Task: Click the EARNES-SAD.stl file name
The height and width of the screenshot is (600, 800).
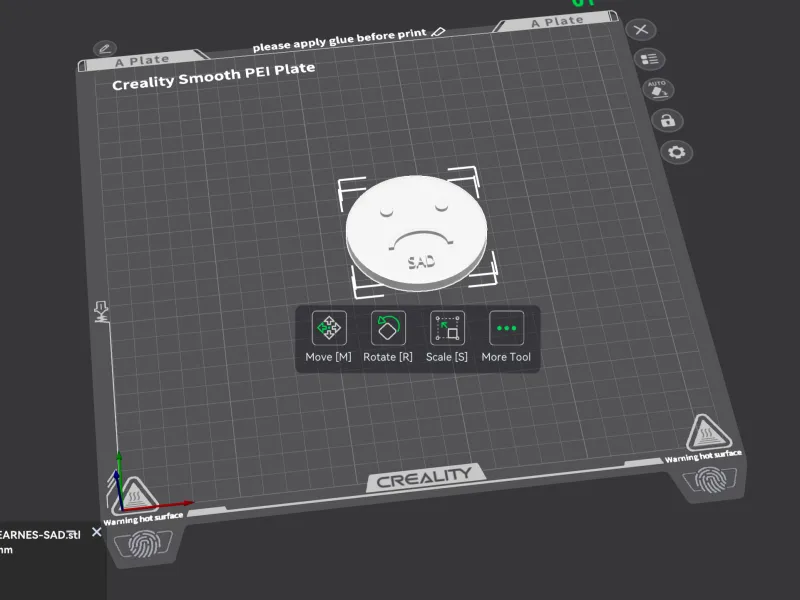Action: (x=40, y=535)
